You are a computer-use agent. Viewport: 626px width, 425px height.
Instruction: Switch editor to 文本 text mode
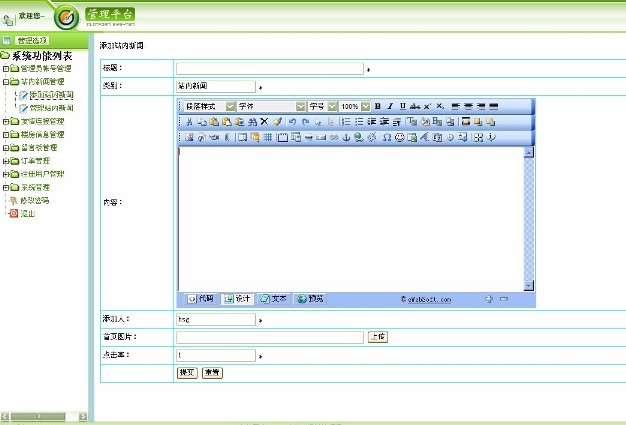tap(274, 299)
